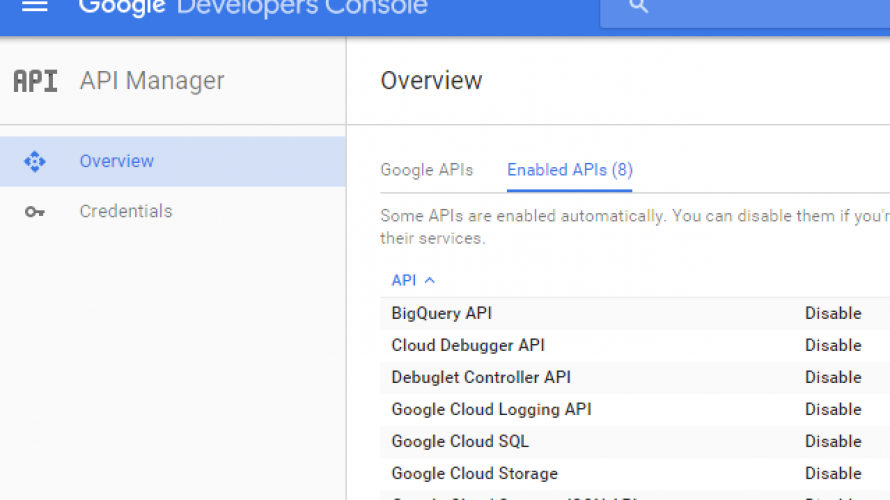Click the Overview sidebar icon
Viewport: 890px width, 500px height.
(x=35, y=162)
